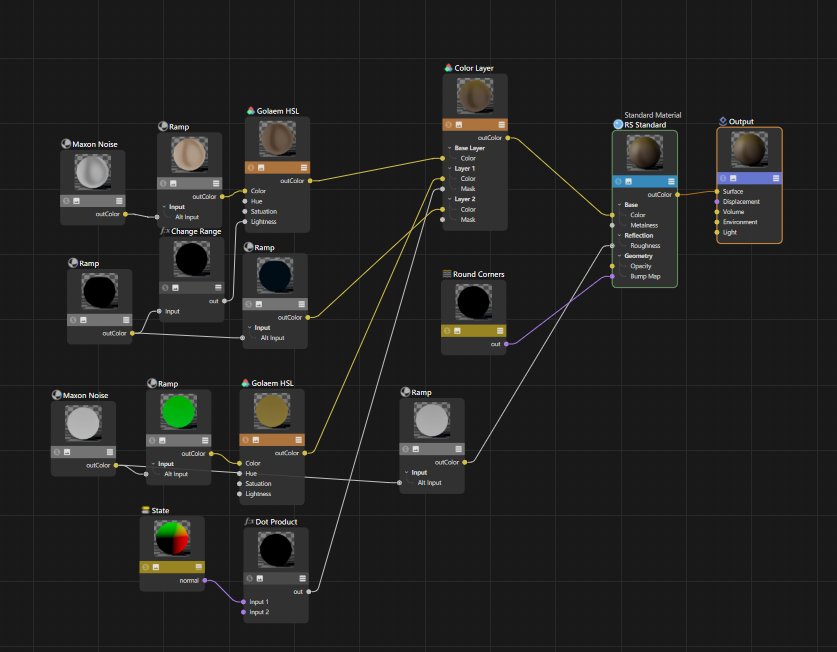Collapse the Layer 1 group in Color Layer
This screenshot has width=837, height=652.
point(449,168)
